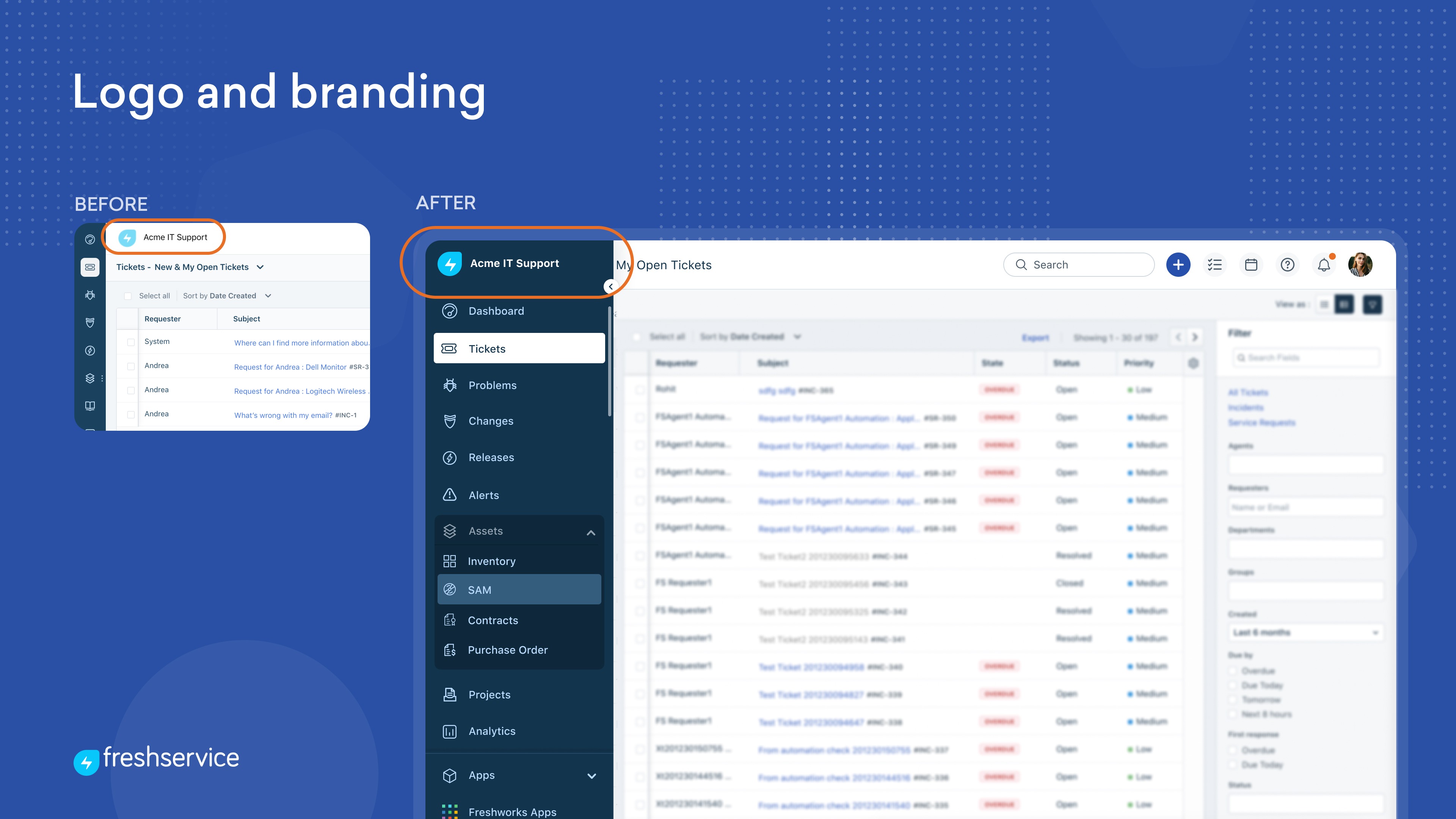Screen dimensions: 1456x819
Task: Click Service Requests filter link
Action: click(x=1261, y=423)
